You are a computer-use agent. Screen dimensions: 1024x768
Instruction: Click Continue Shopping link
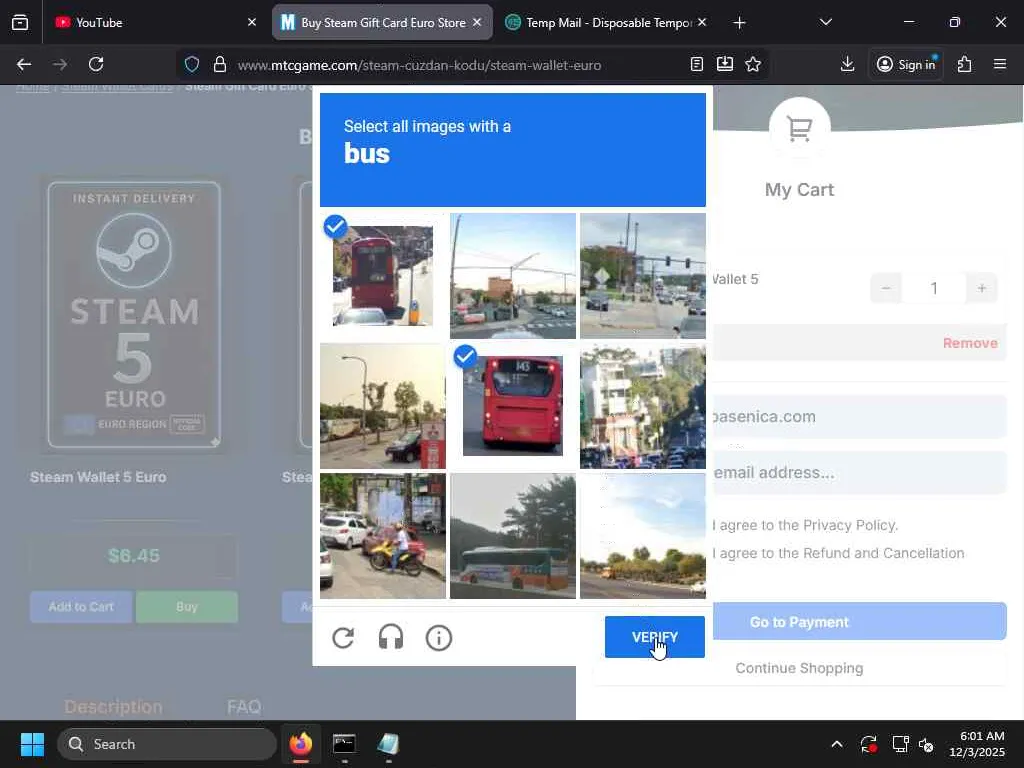pyautogui.click(x=799, y=668)
